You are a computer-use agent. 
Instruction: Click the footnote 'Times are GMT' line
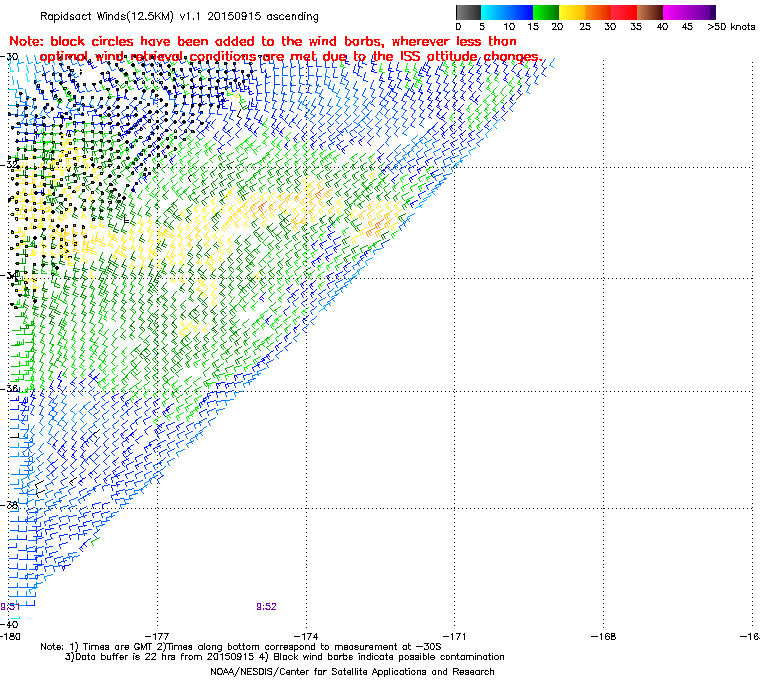[x=241, y=647]
